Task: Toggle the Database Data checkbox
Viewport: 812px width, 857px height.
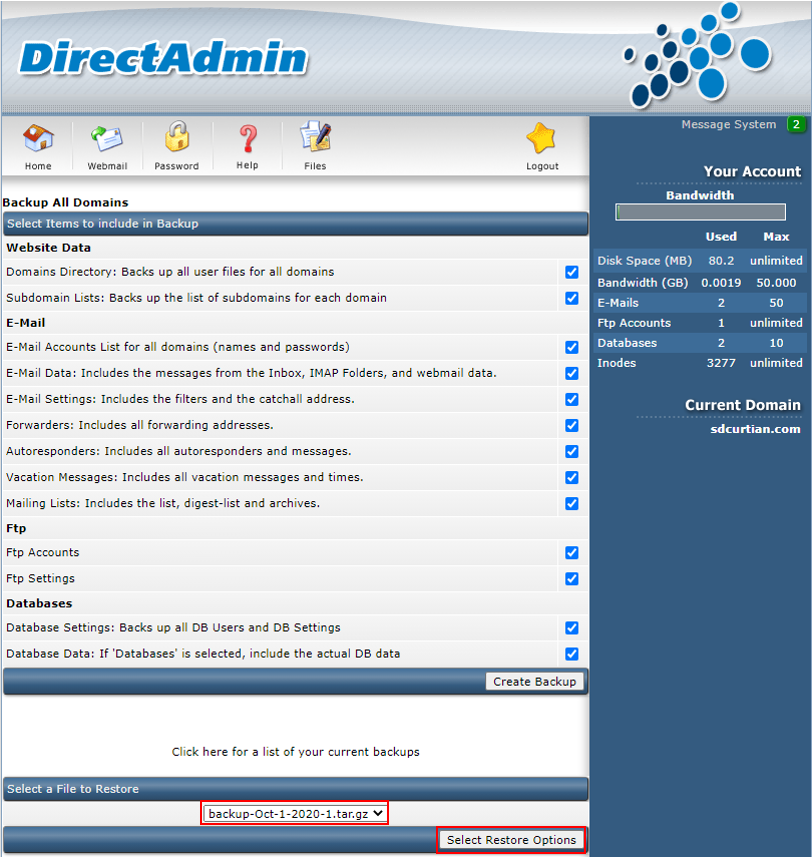Action: (572, 654)
